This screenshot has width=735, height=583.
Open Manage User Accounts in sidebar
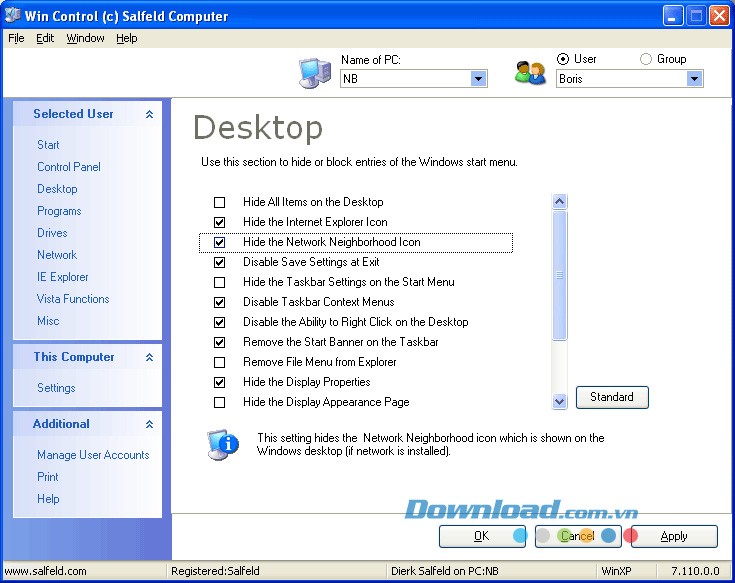93,455
